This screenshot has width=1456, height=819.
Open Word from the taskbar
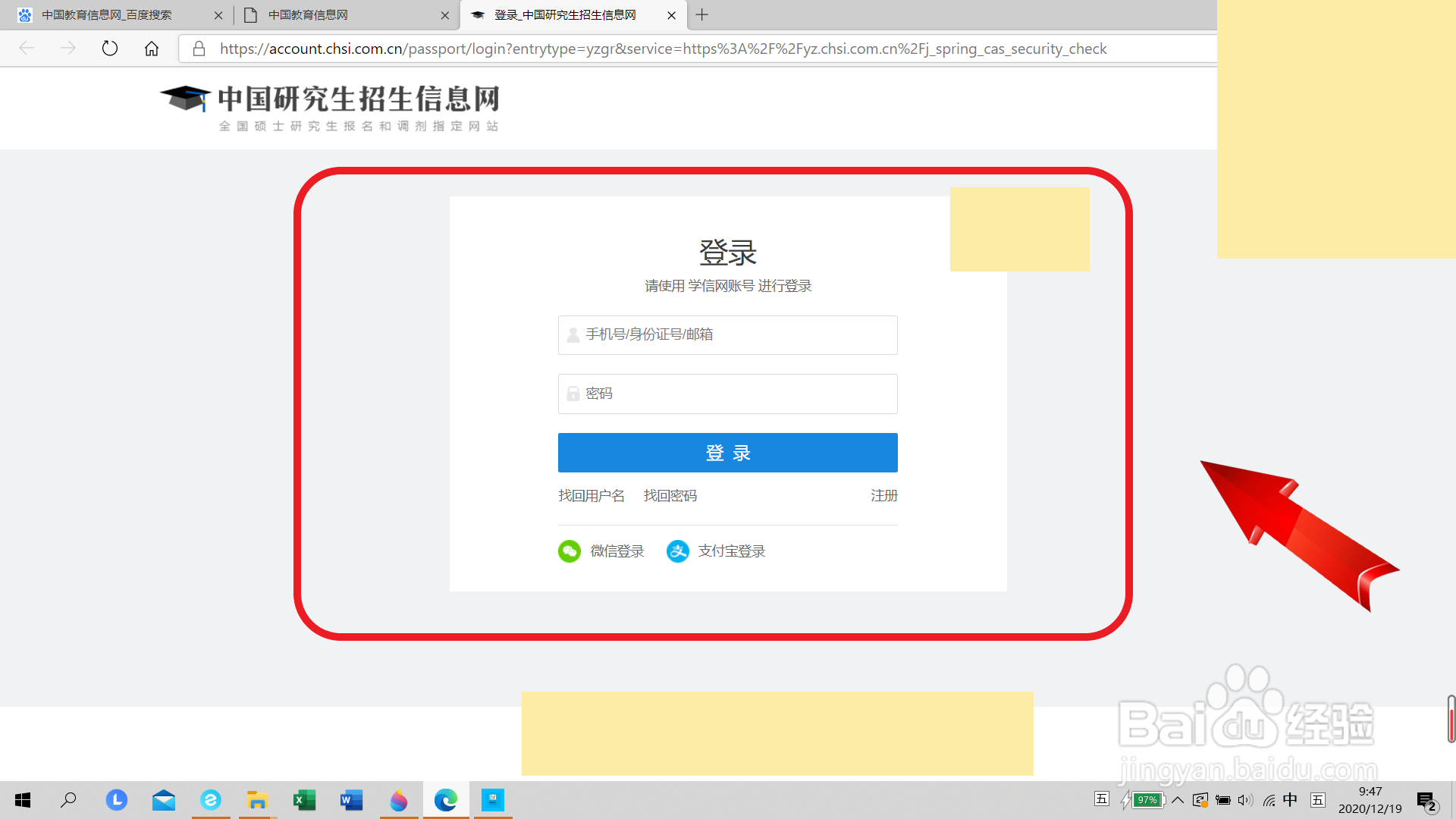pyautogui.click(x=351, y=800)
